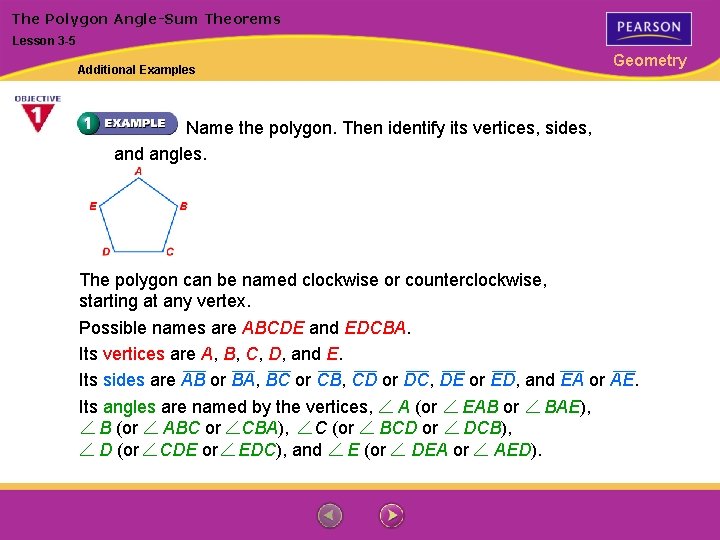720x540 pixels.
Task: Advance with the next slide arrow button
Action: pos(391,516)
